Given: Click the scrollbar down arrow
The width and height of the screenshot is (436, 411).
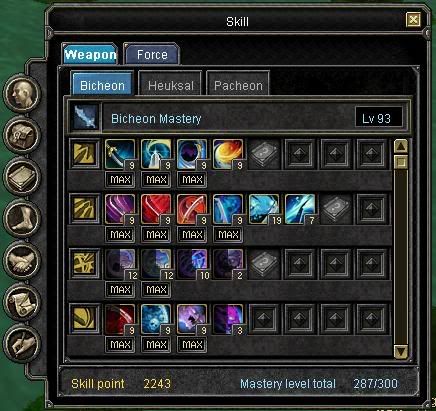Looking at the screenshot, I should click(x=401, y=351).
